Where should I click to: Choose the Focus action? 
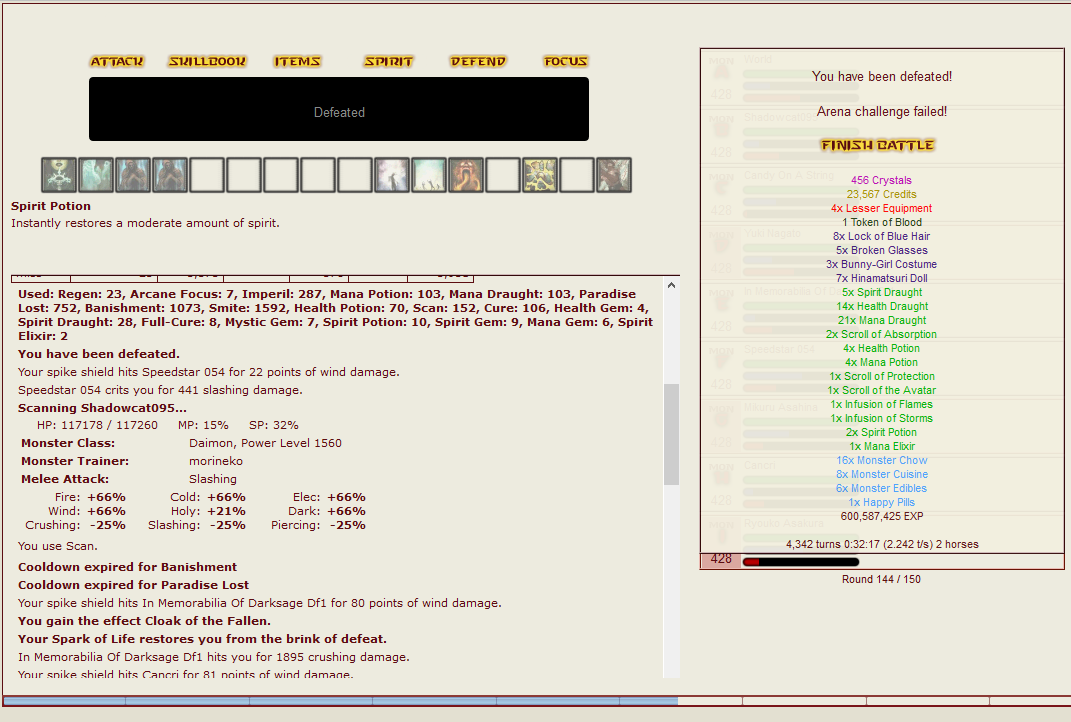pos(566,61)
